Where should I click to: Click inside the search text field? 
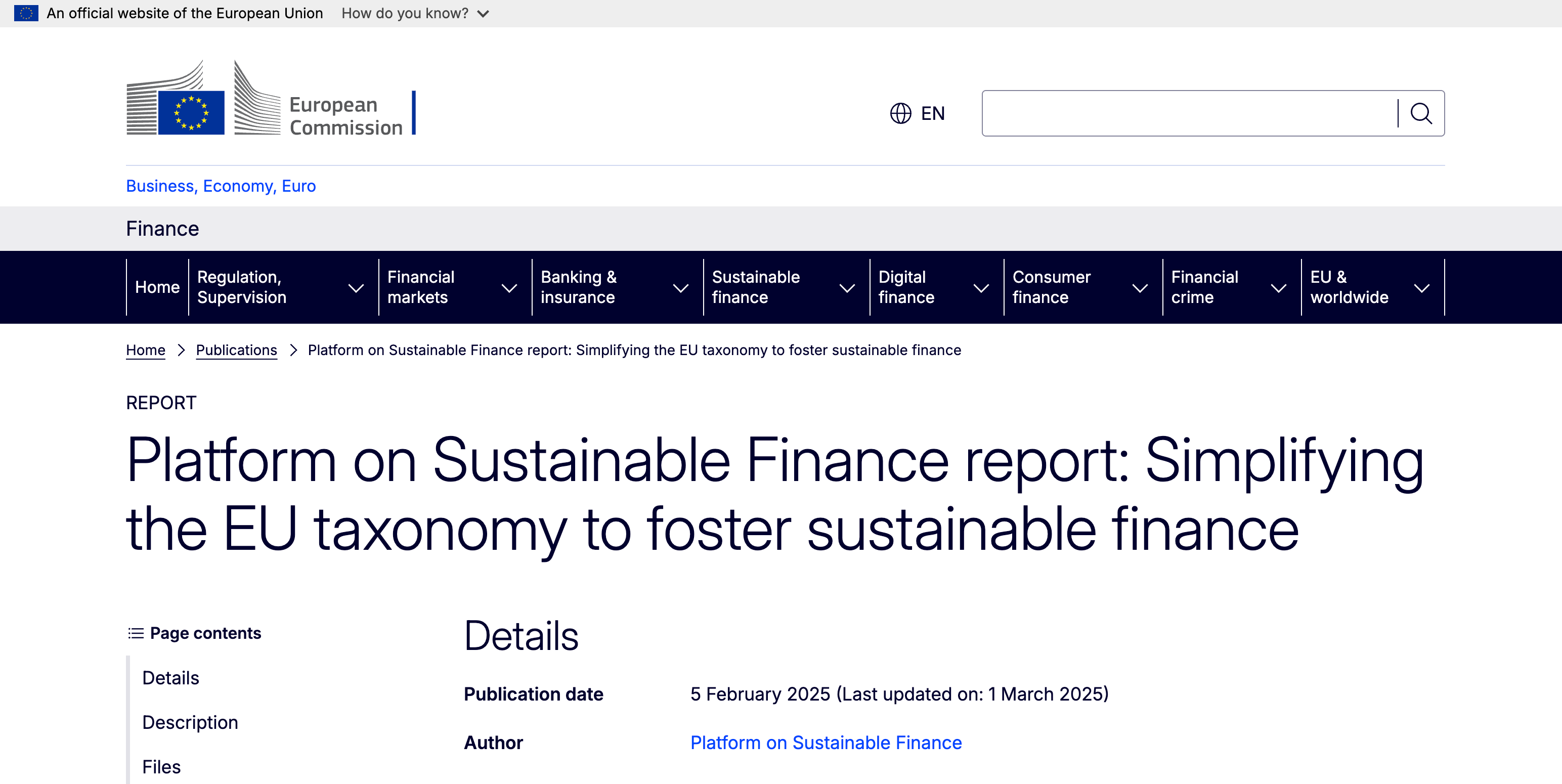(1189, 113)
